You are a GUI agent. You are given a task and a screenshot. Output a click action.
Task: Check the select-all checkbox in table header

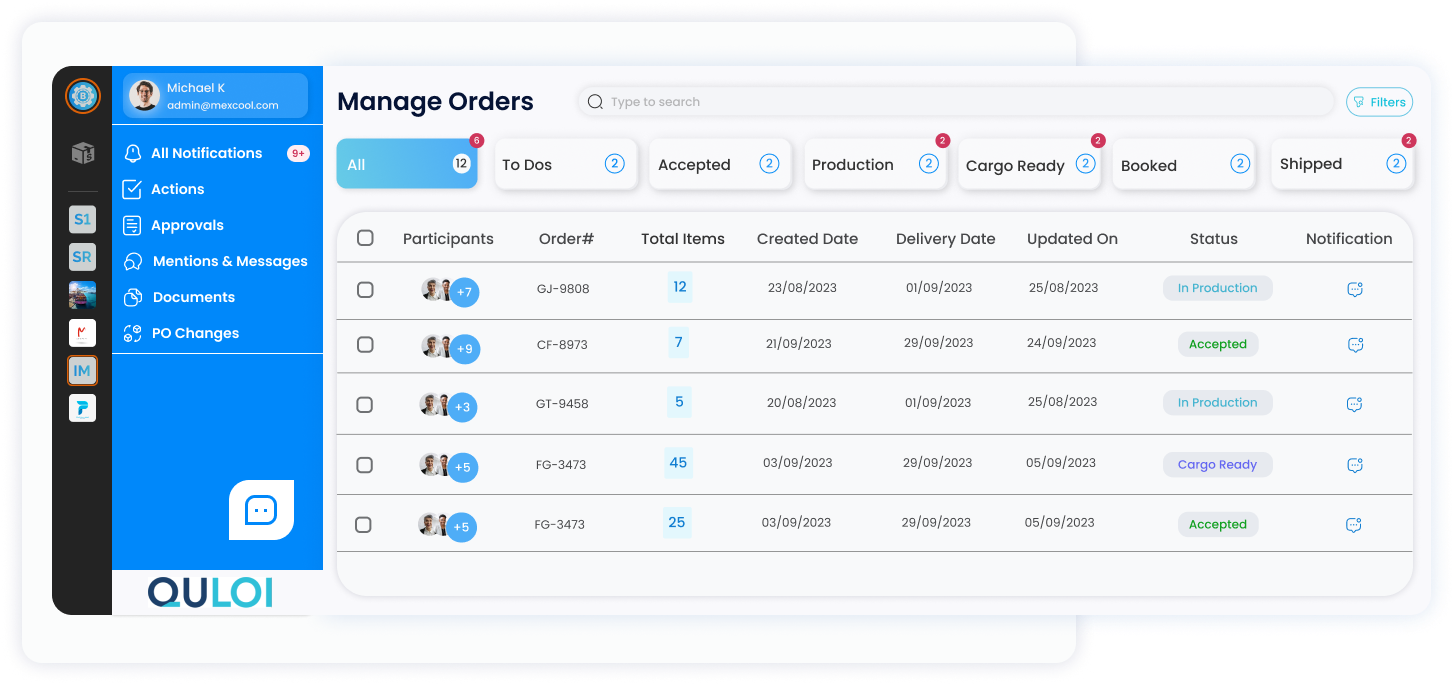tap(365, 238)
